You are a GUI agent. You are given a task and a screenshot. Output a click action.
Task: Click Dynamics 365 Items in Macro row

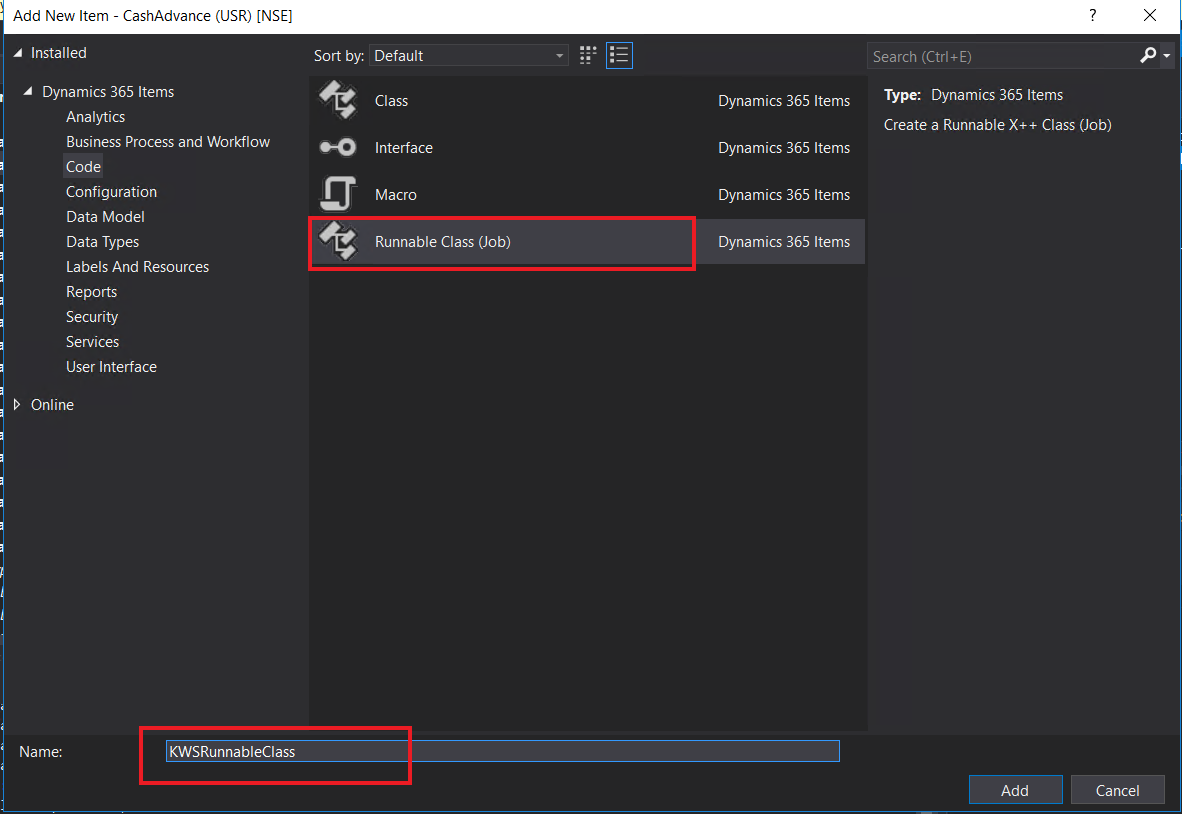pyautogui.click(x=784, y=194)
